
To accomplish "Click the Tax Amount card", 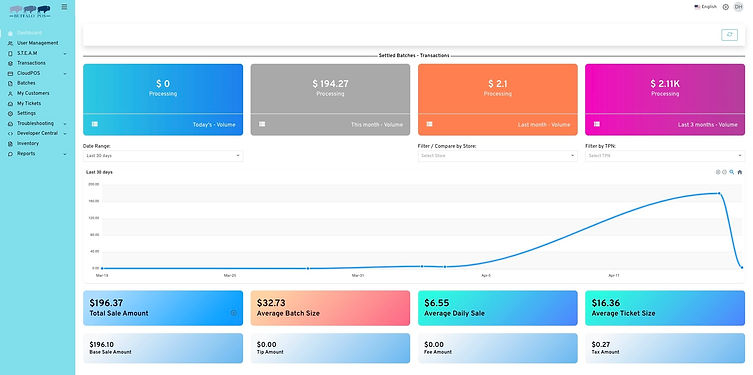I will point(665,348).
